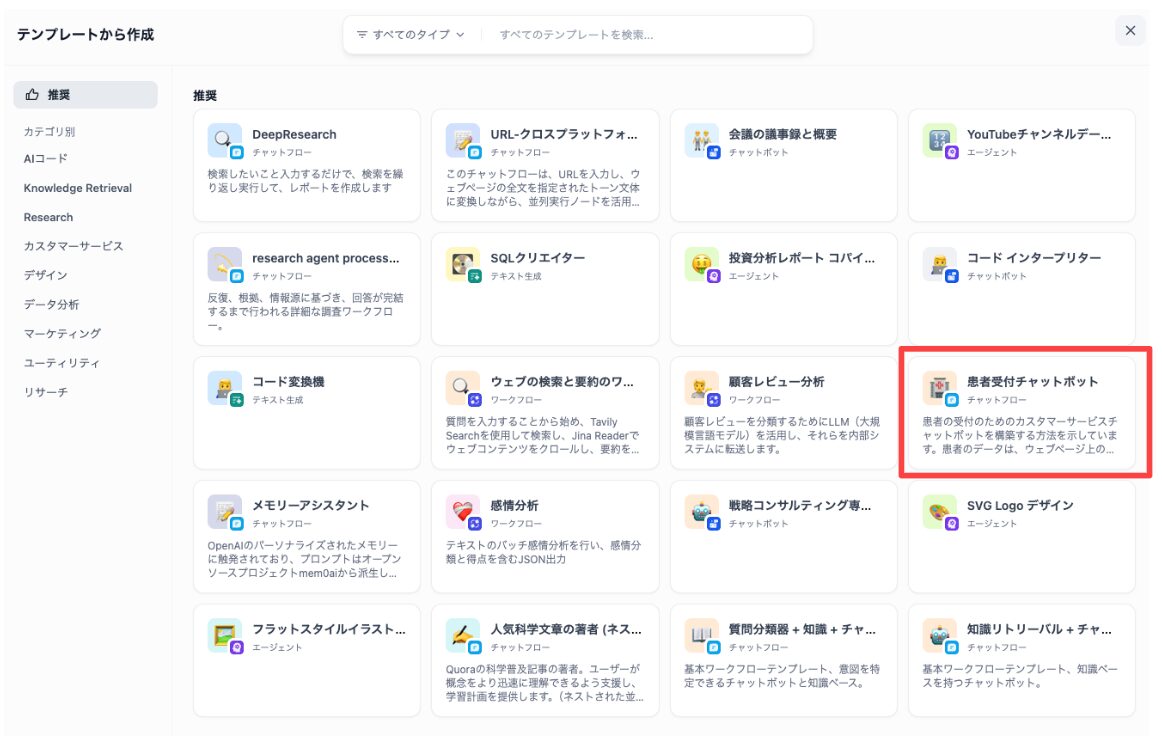Close the template creation dialog

(1130, 31)
